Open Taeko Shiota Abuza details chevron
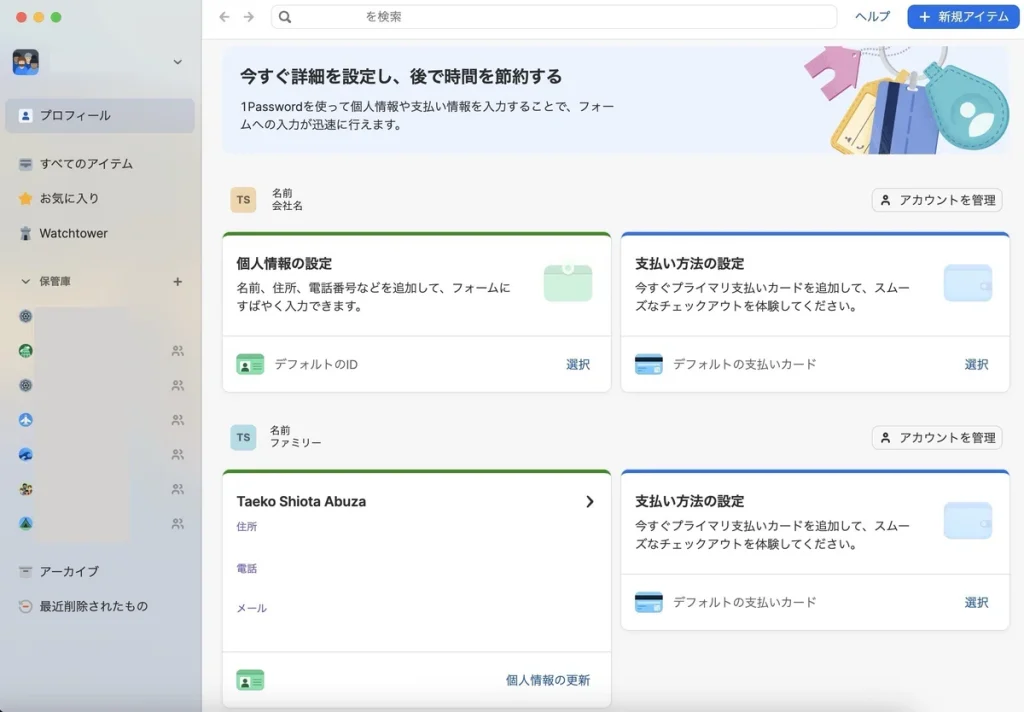The width and height of the screenshot is (1024, 712). pos(590,502)
